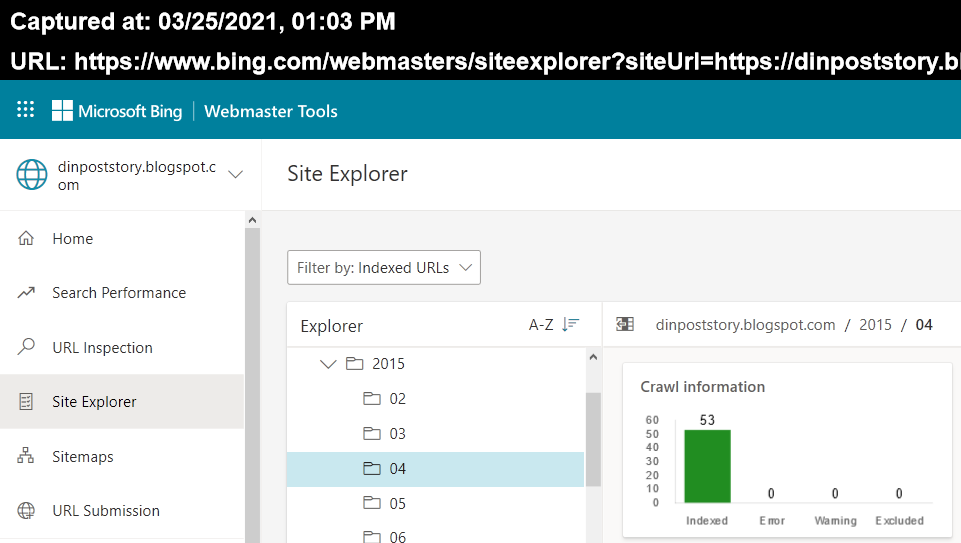Click the Home house icon
This screenshot has width=961, height=543.
tap(26, 238)
